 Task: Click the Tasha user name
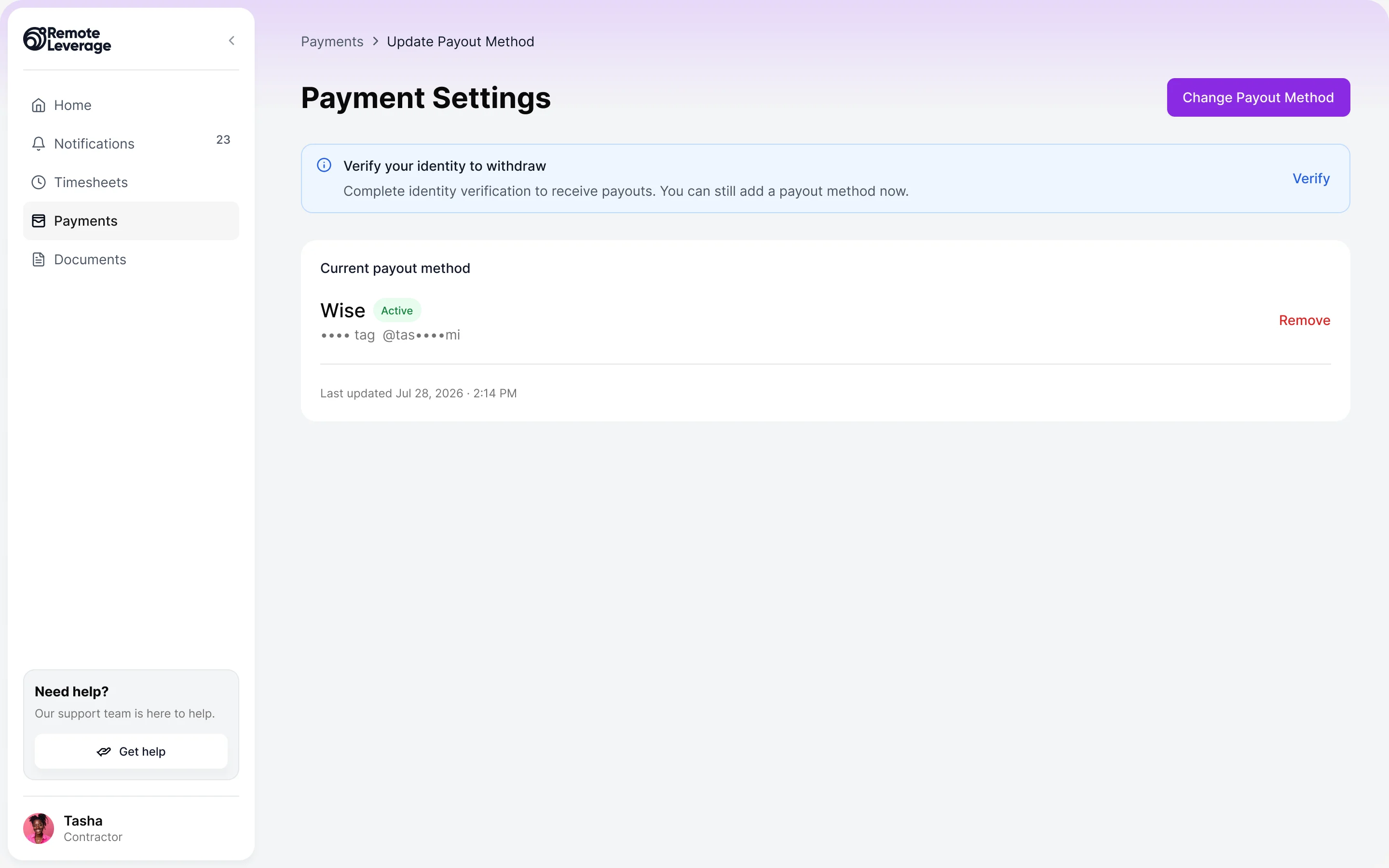83,821
